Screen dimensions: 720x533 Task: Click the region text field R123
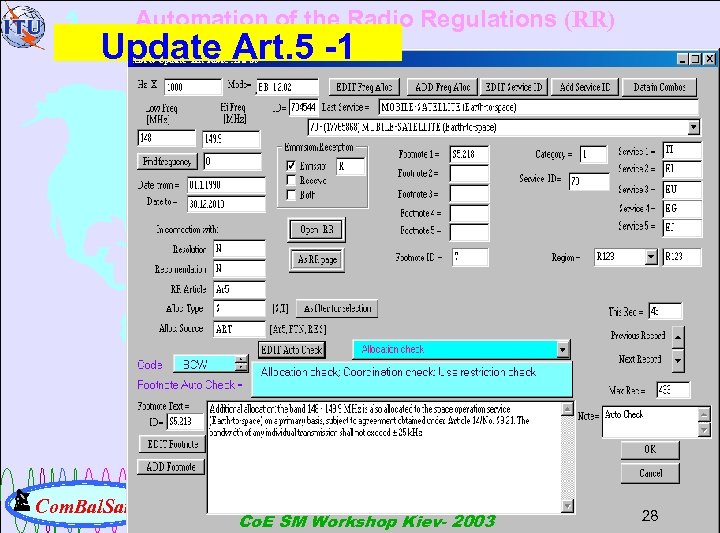pos(682,257)
